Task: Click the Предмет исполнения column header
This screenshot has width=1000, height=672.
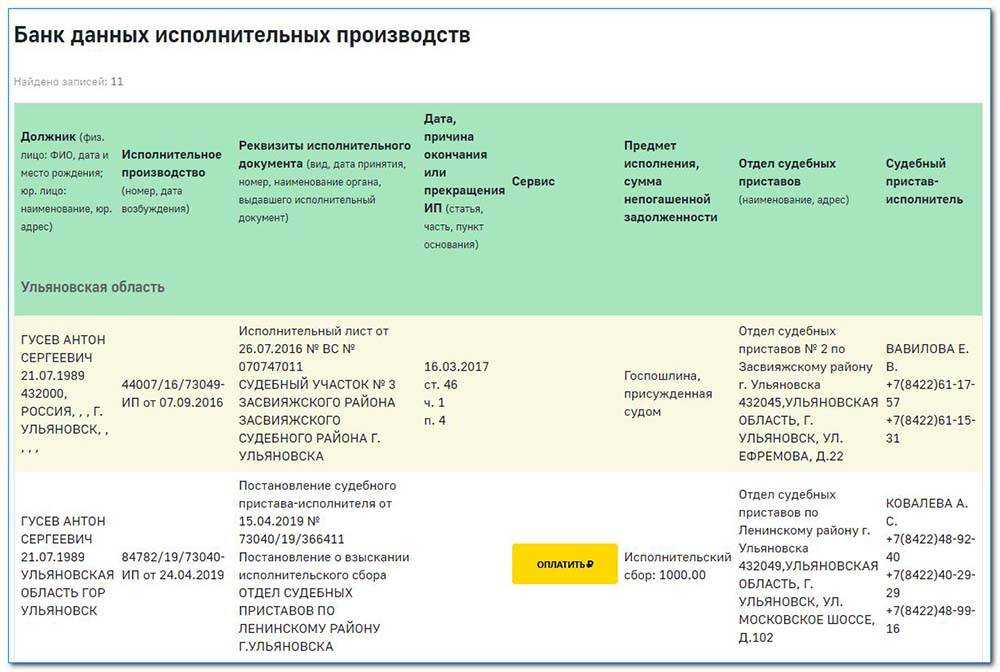Action: (x=670, y=182)
